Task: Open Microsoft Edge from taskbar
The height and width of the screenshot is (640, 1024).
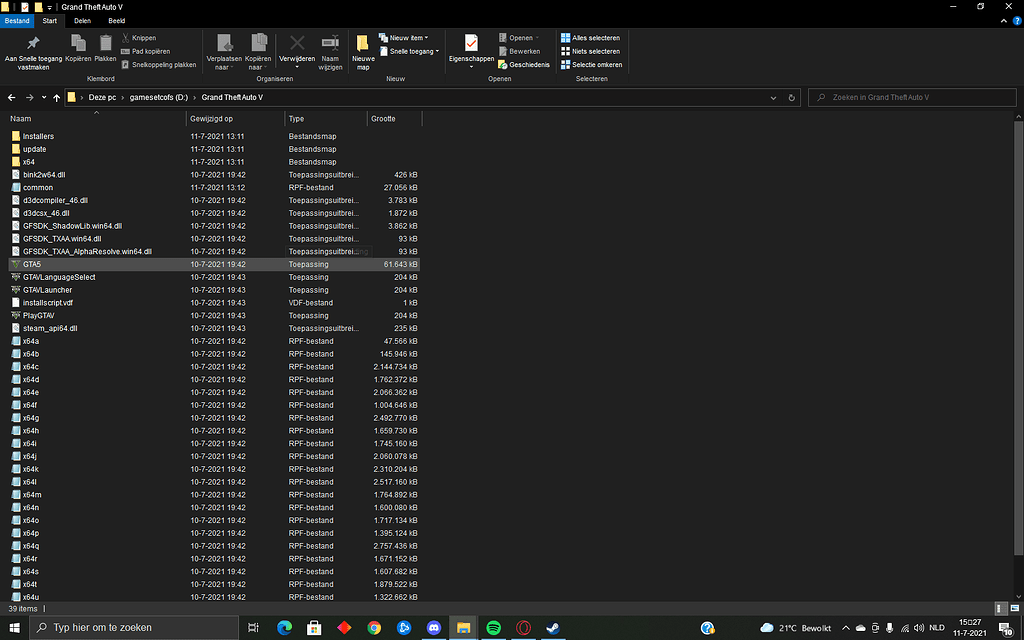Action: click(284, 628)
